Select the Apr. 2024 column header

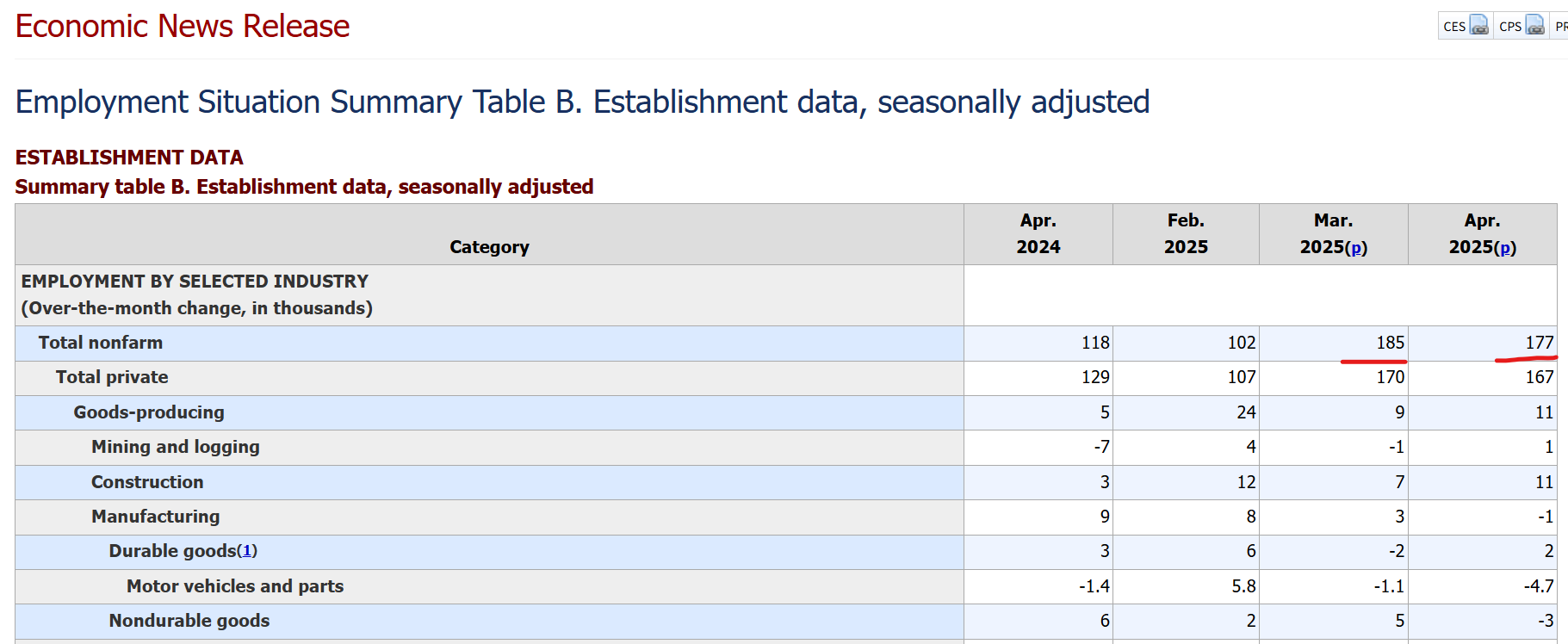click(x=1038, y=234)
